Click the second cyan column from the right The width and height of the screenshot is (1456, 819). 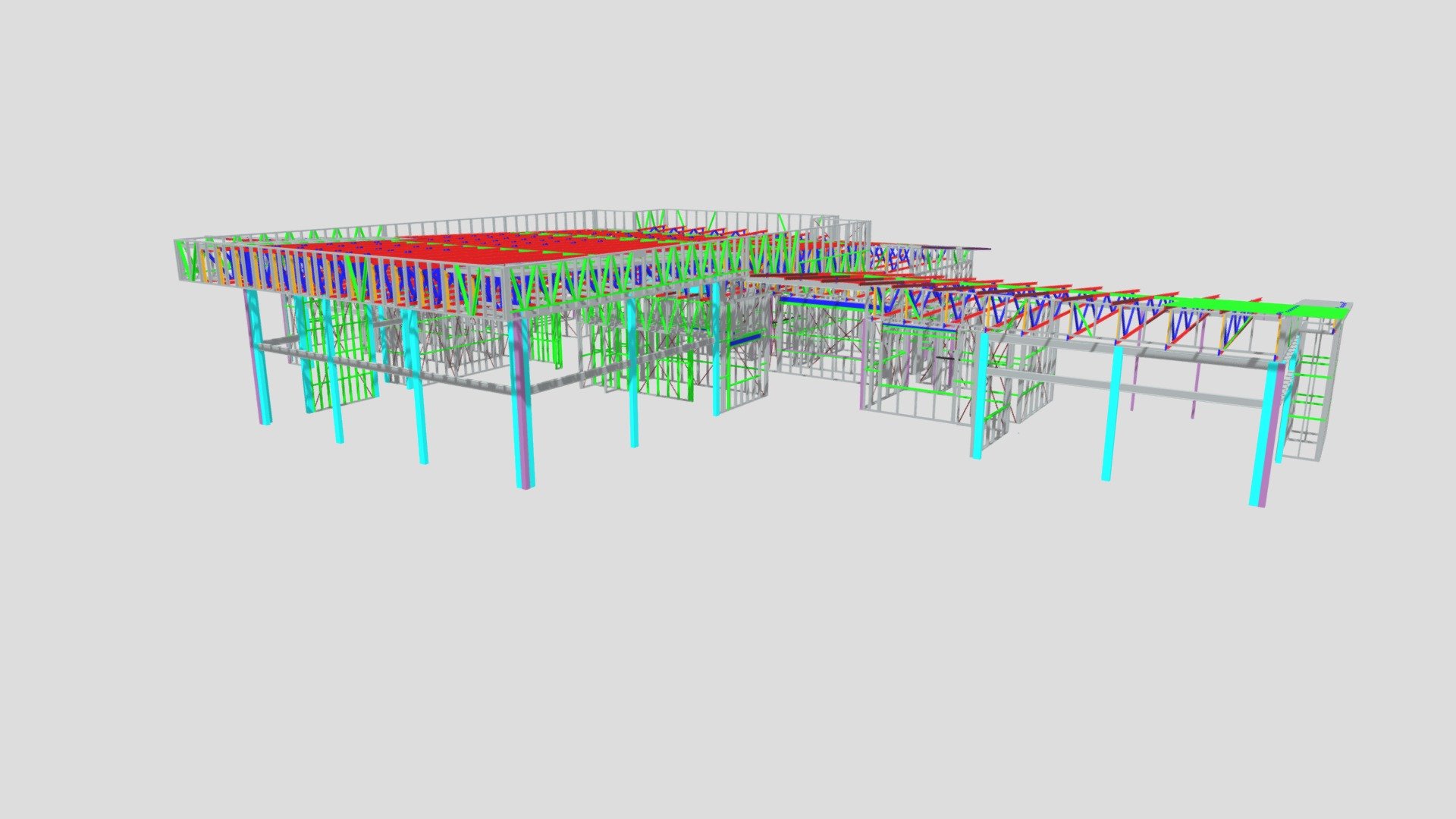pos(1112,412)
